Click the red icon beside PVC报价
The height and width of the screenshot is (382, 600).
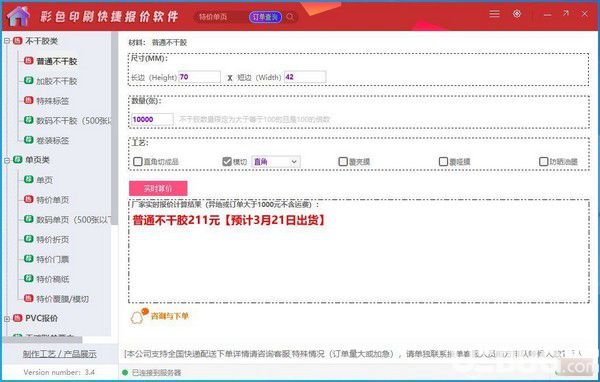(x=18, y=318)
